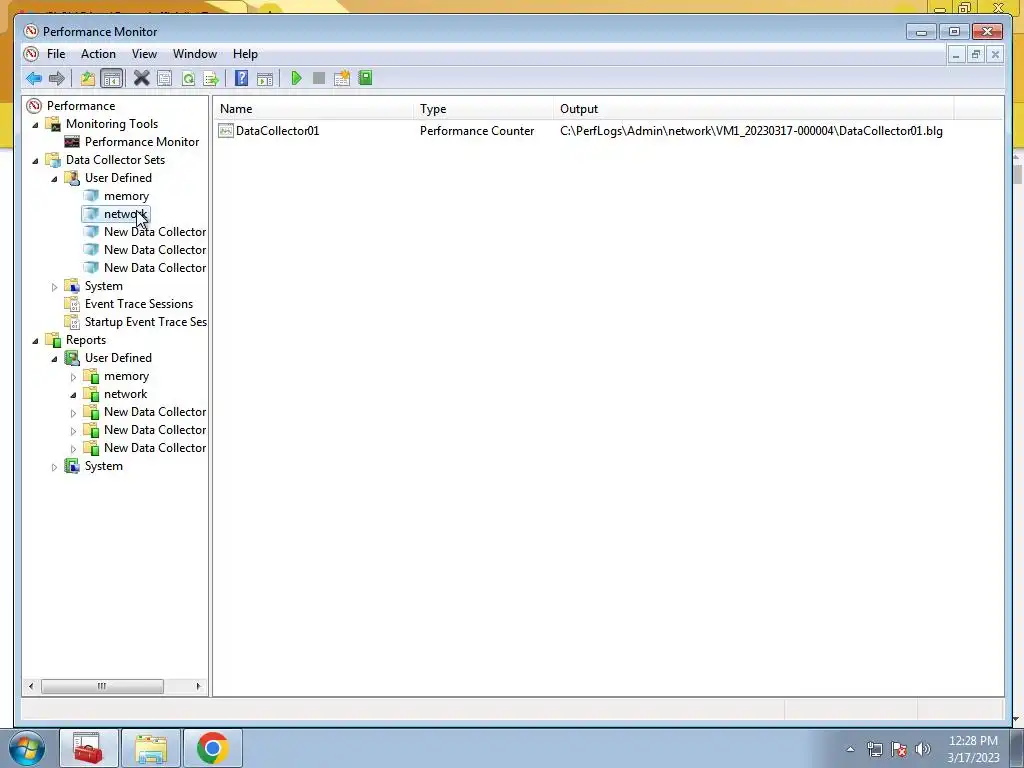This screenshot has width=1024, height=768.
Task: Select Performance Monitor under Monitoring Tools
Action: 142,142
